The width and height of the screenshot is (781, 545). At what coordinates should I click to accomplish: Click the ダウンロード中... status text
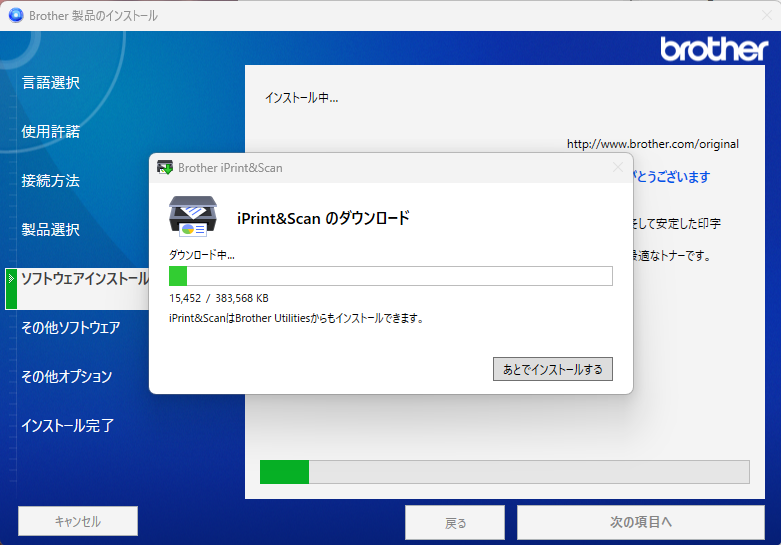(202, 255)
